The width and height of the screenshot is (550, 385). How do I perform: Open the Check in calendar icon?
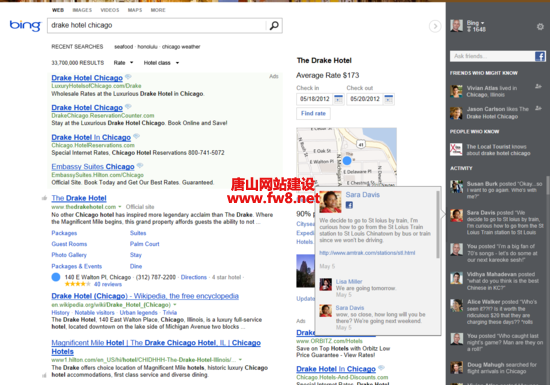tap(338, 99)
